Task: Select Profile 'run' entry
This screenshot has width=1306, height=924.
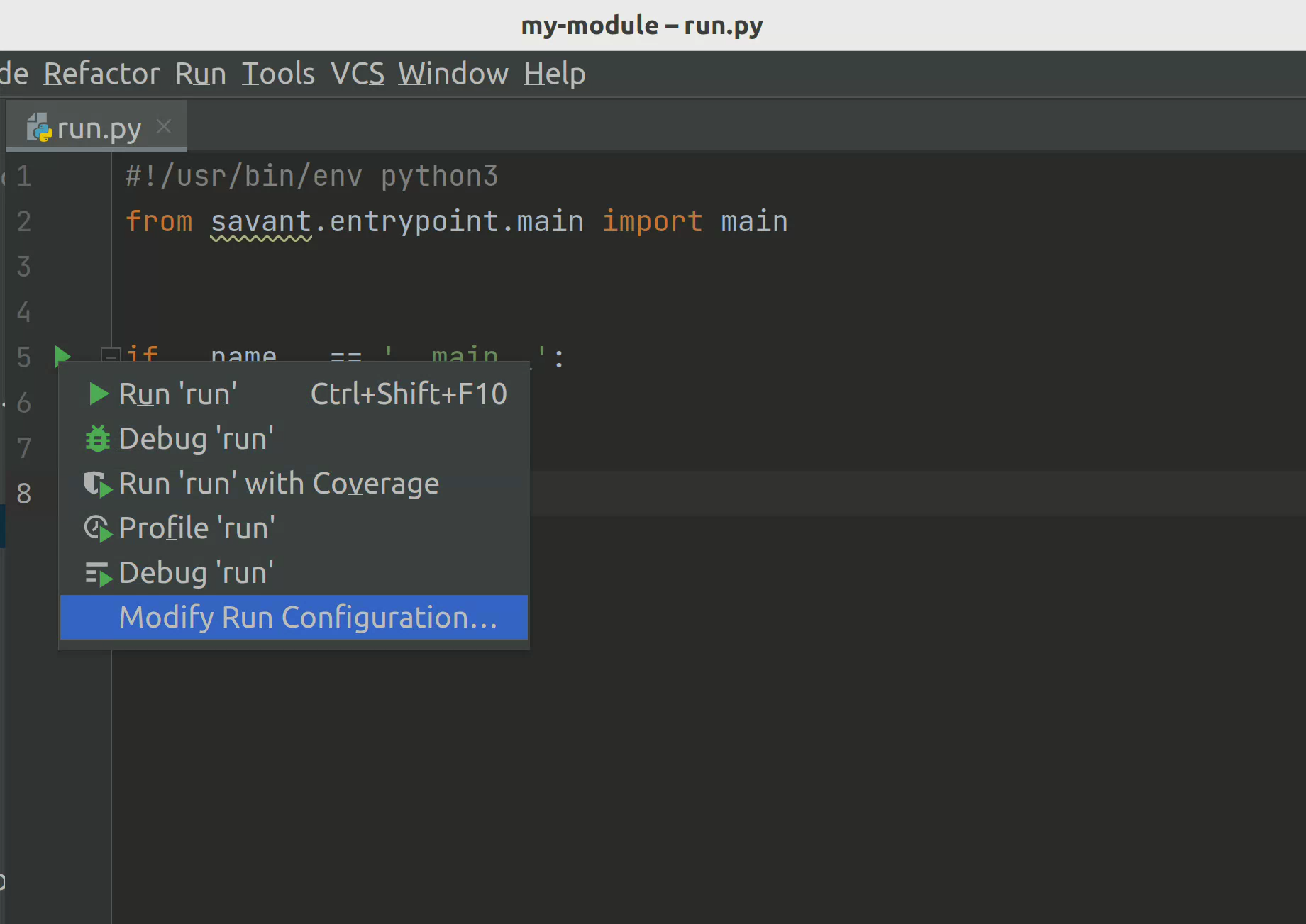Action: (x=294, y=528)
